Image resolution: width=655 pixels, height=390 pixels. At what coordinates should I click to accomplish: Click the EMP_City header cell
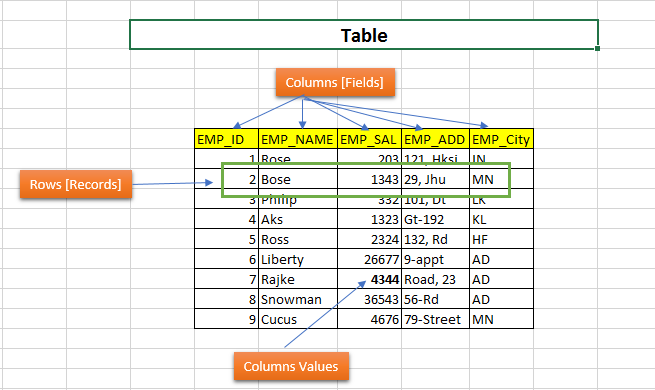[x=501, y=139]
